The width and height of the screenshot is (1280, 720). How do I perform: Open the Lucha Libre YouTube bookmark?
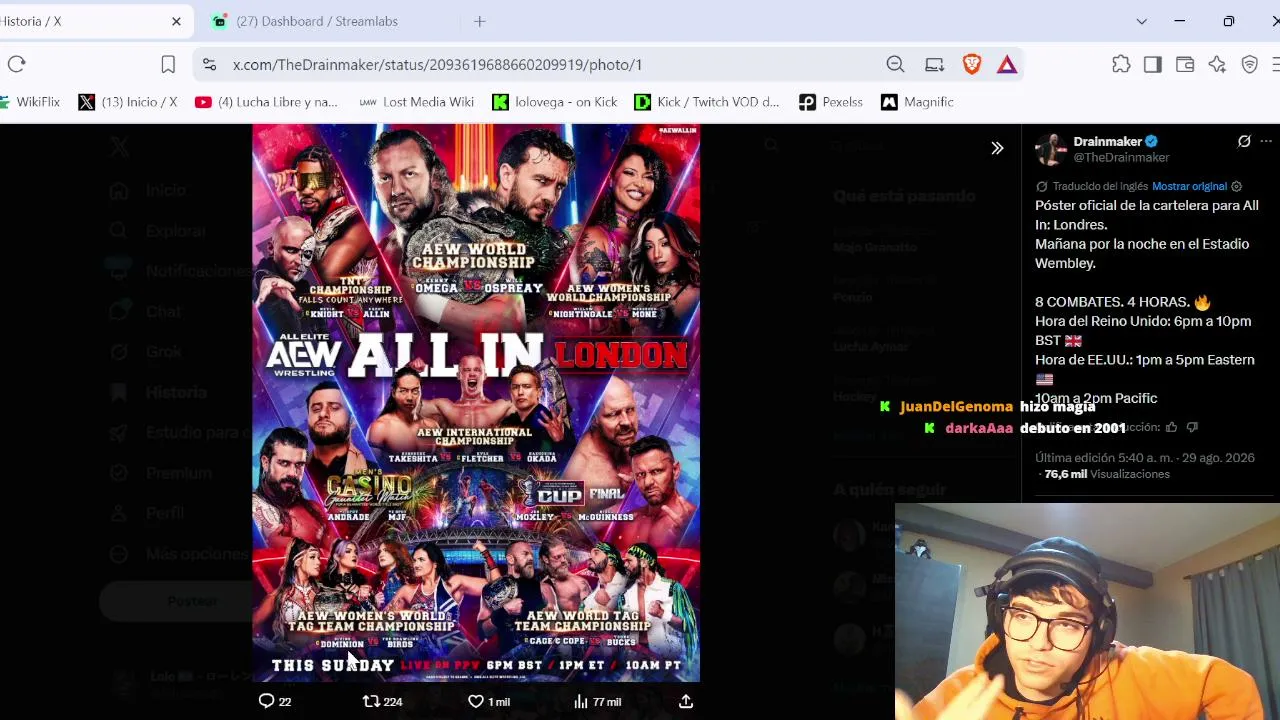click(267, 102)
